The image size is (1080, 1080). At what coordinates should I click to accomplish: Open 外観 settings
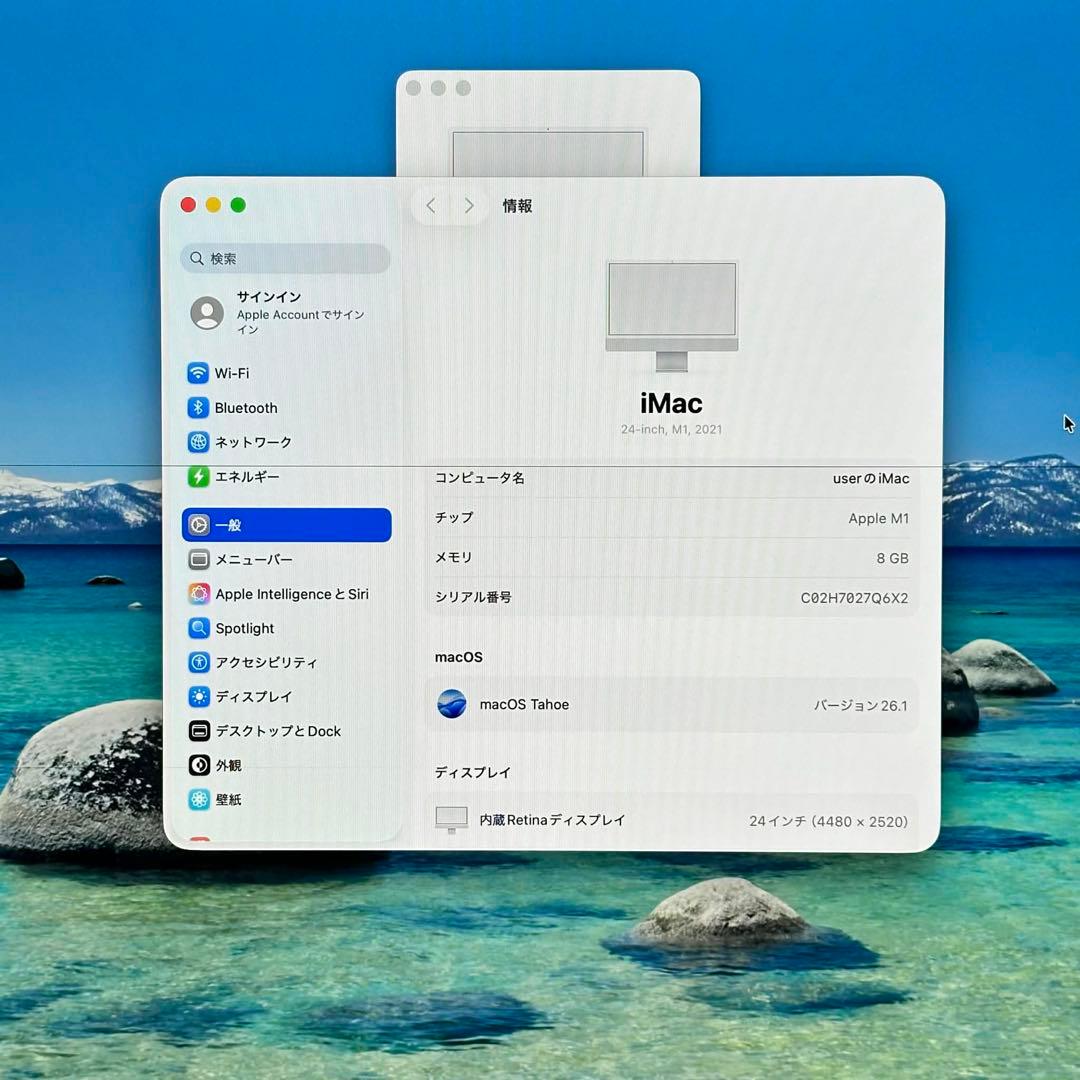(x=228, y=765)
